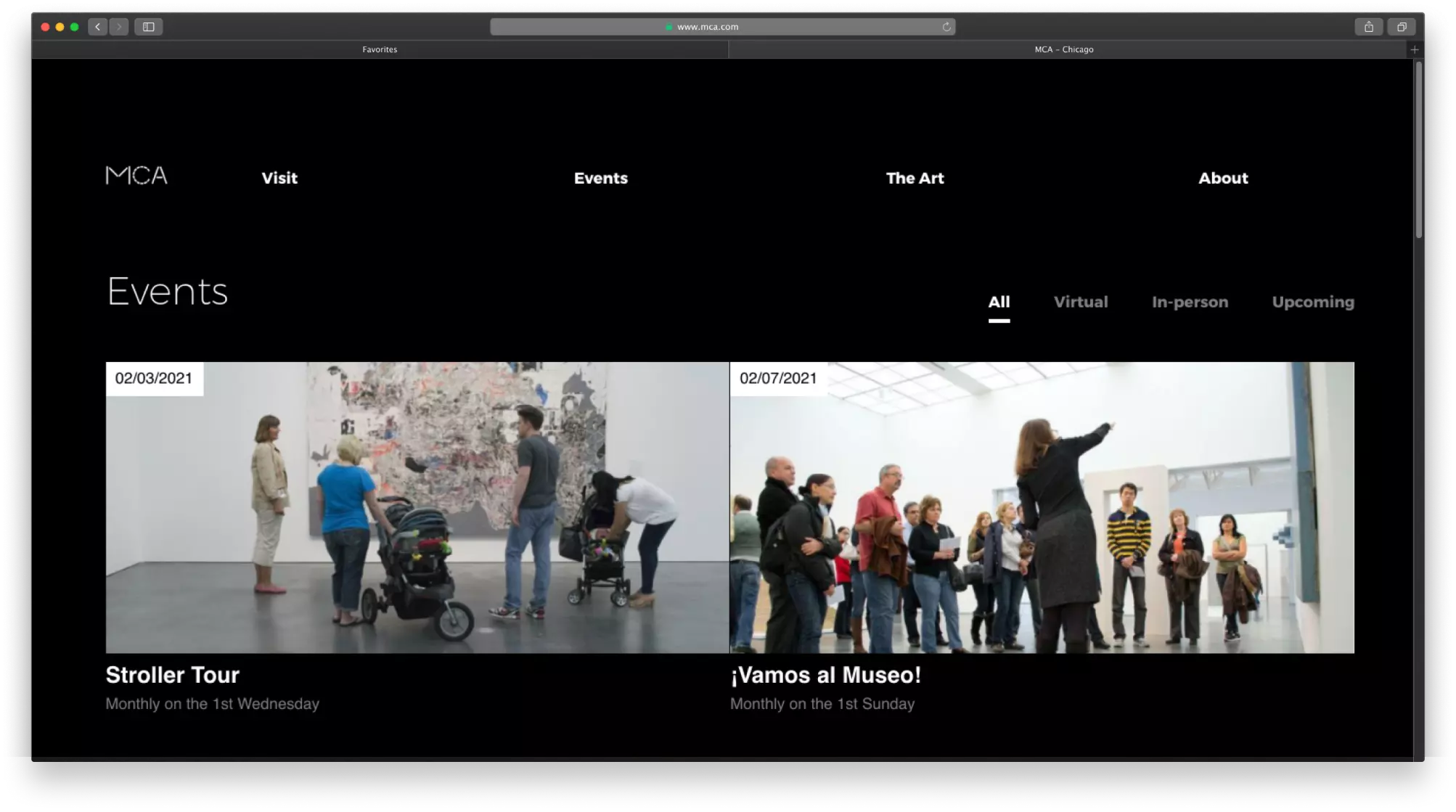Click the Safari forward arrow button
Viewport: 1456px width, 812px height.
(x=119, y=27)
